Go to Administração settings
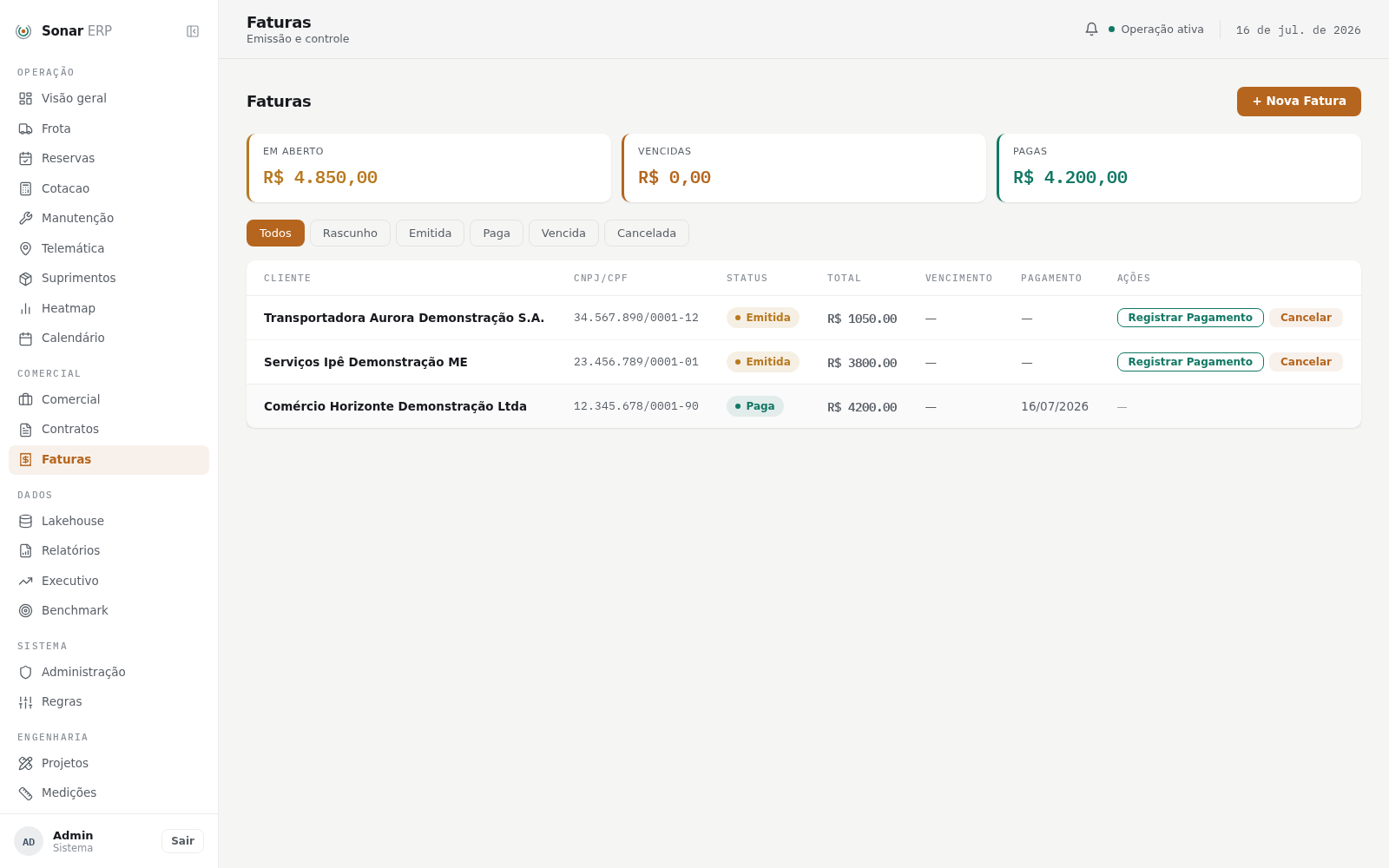1389x868 pixels. coord(109,672)
